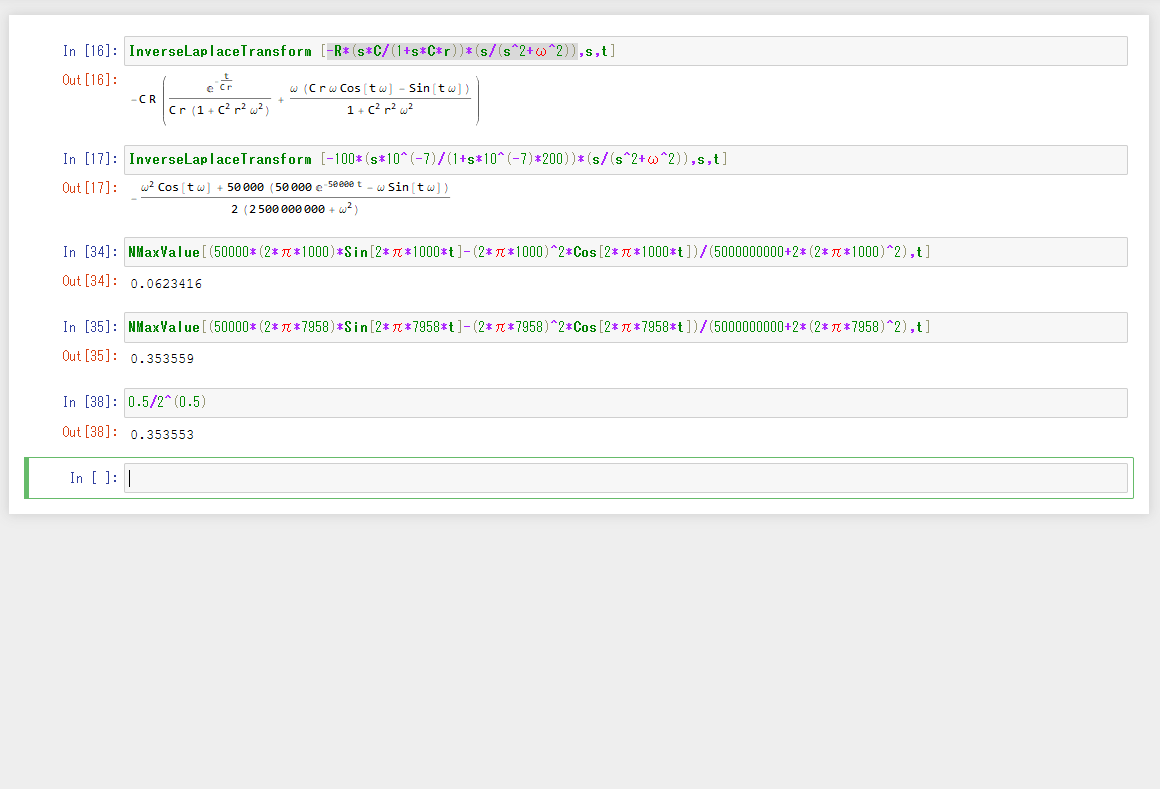The image size is (1160, 789).
Task: Click the In [16] InverseLaplaceTransform code cell
Action: coord(625,51)
